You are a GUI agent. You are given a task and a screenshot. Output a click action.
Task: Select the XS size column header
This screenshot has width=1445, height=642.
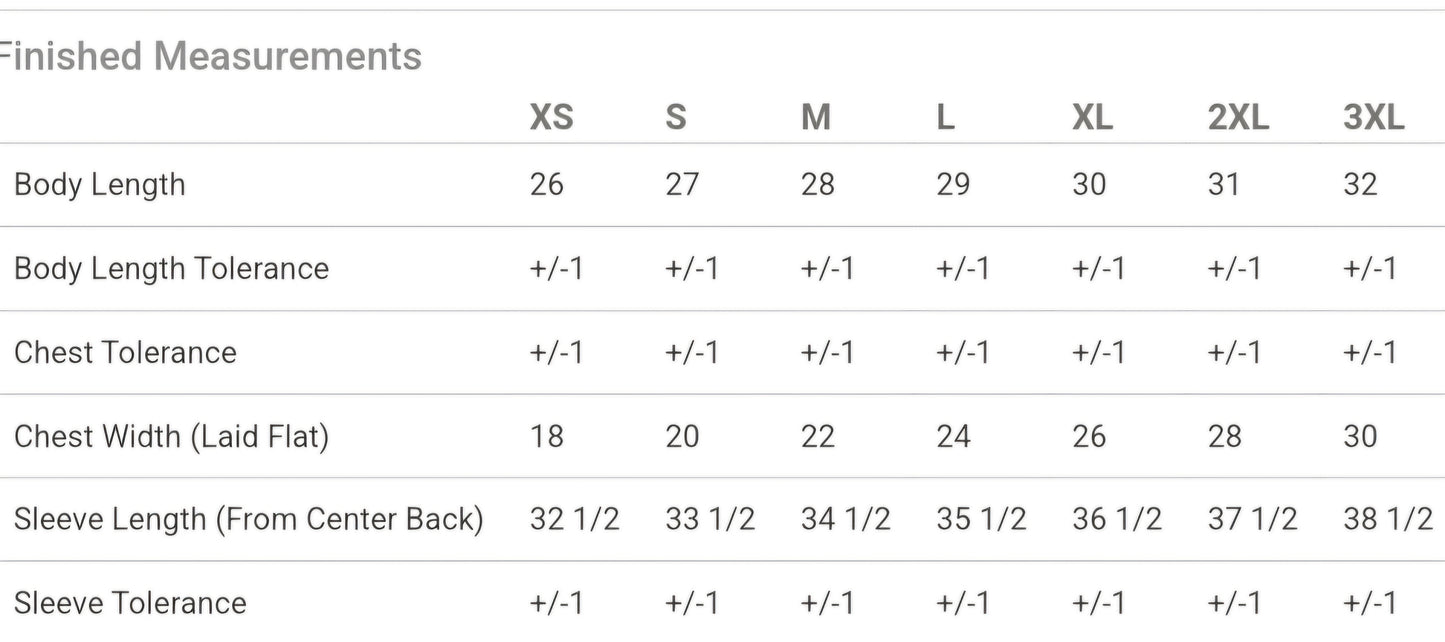click(552, 118)
